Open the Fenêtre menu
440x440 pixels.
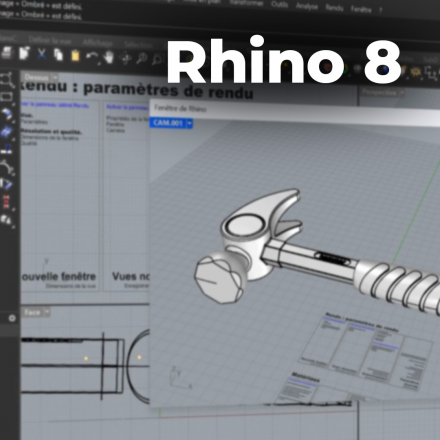pos(361,9)
